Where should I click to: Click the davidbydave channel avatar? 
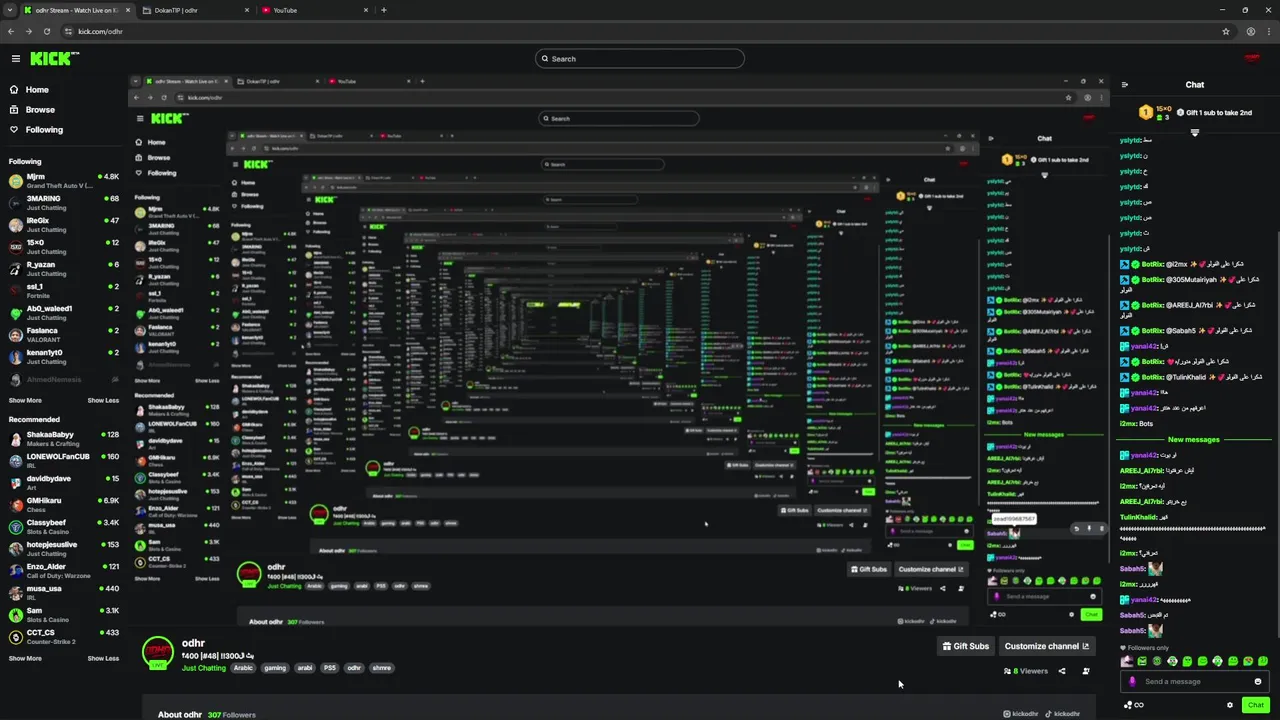point(16,483)
